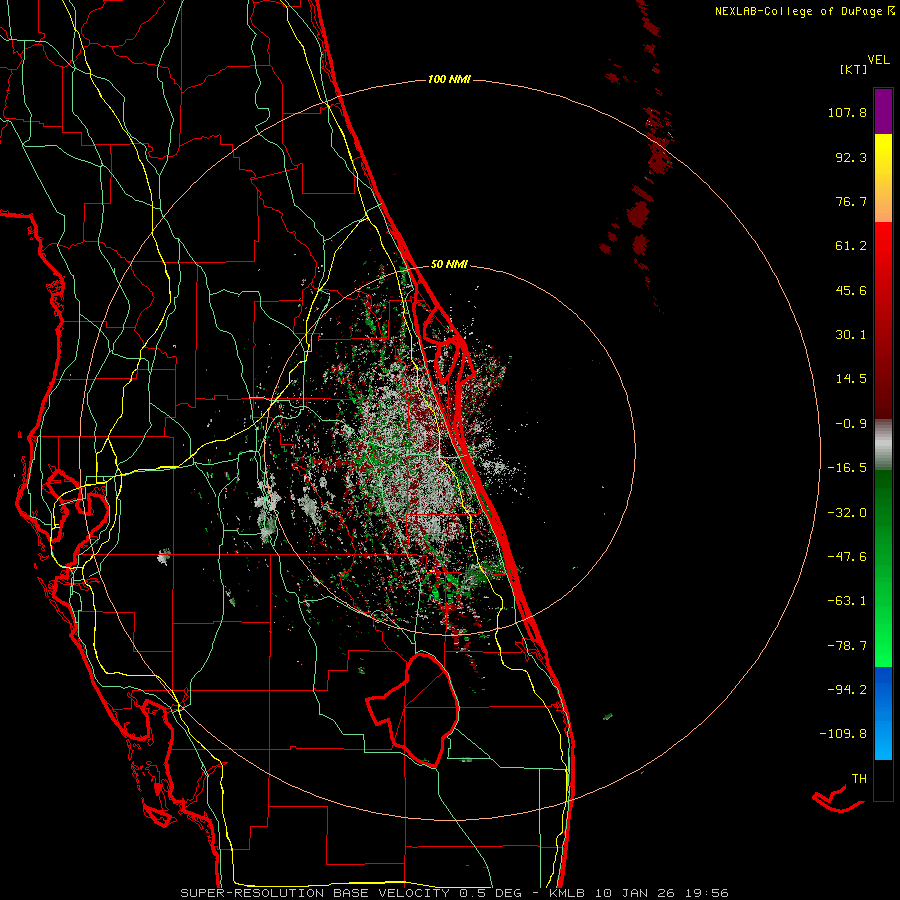Select the 14.5 legend value
900x900 pixels.
point(851,379)
